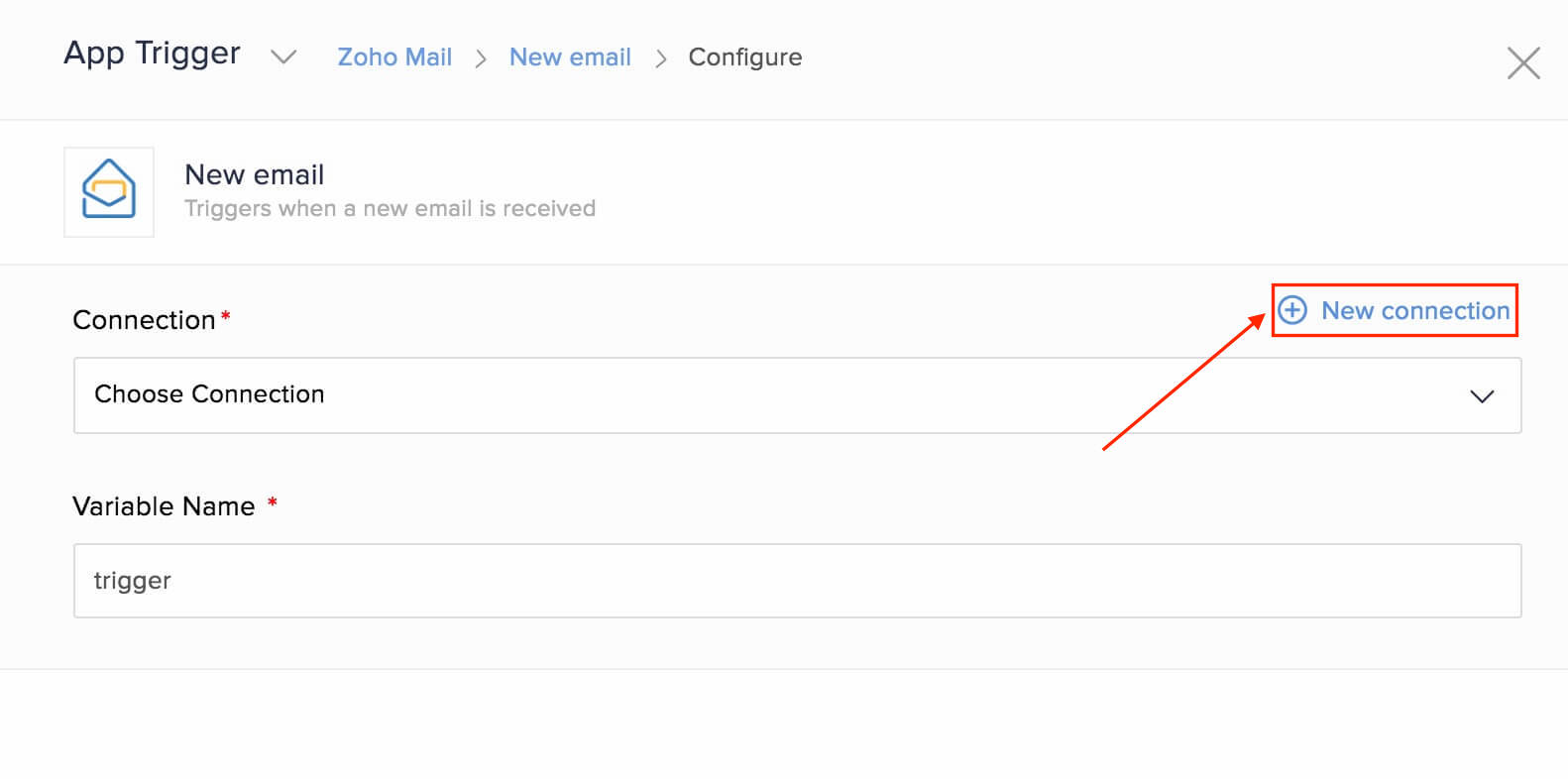The height and width of the screenshot is (779, 1568).
Task: Click the New email envelope icon
Action: coord(109,191)
